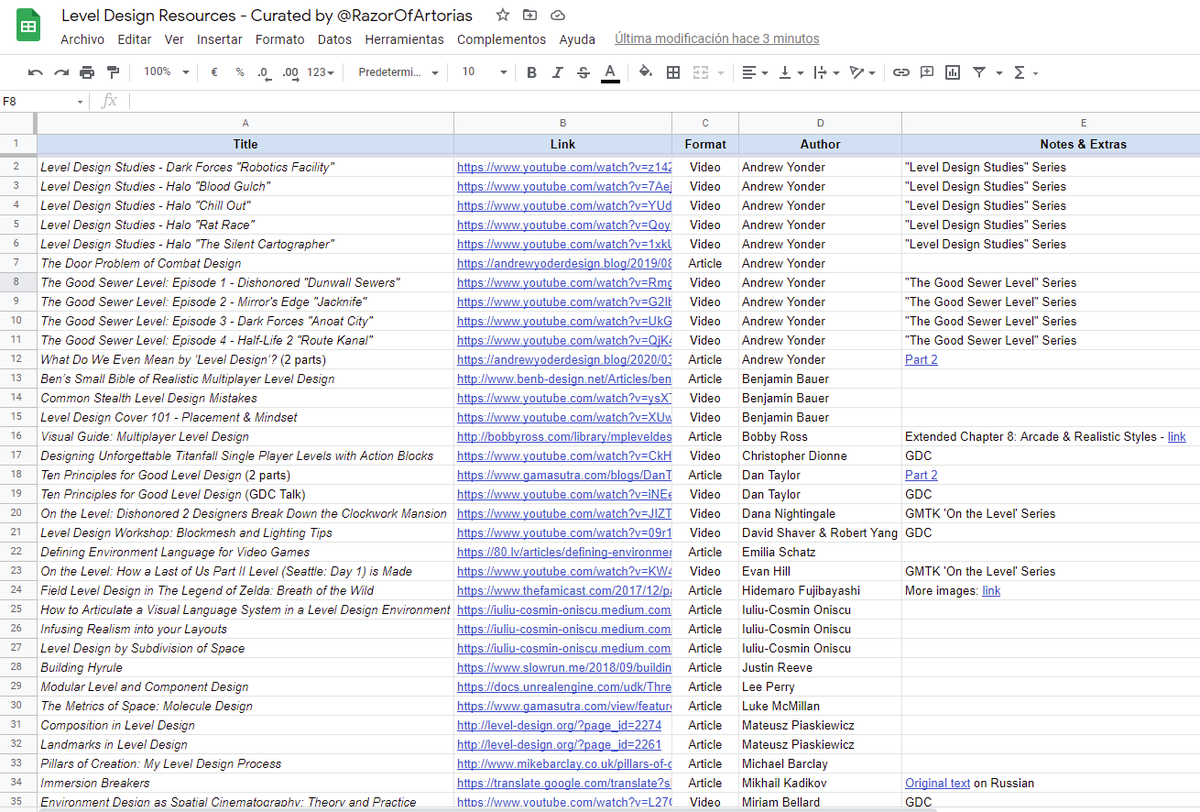Increase decimal places icon

(x=291, y=72)
